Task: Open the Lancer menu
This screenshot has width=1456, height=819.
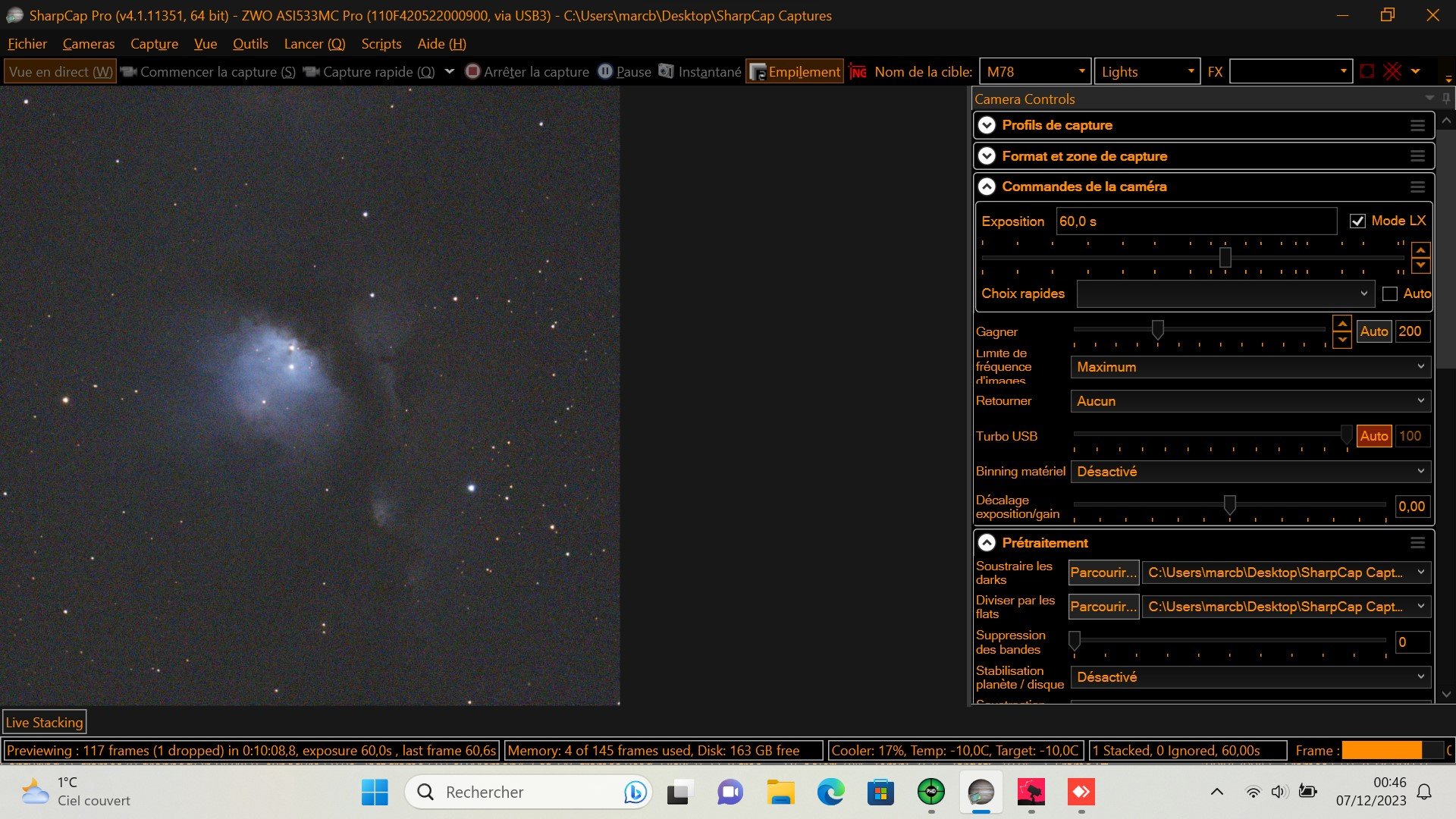Action: click(314, 43)
